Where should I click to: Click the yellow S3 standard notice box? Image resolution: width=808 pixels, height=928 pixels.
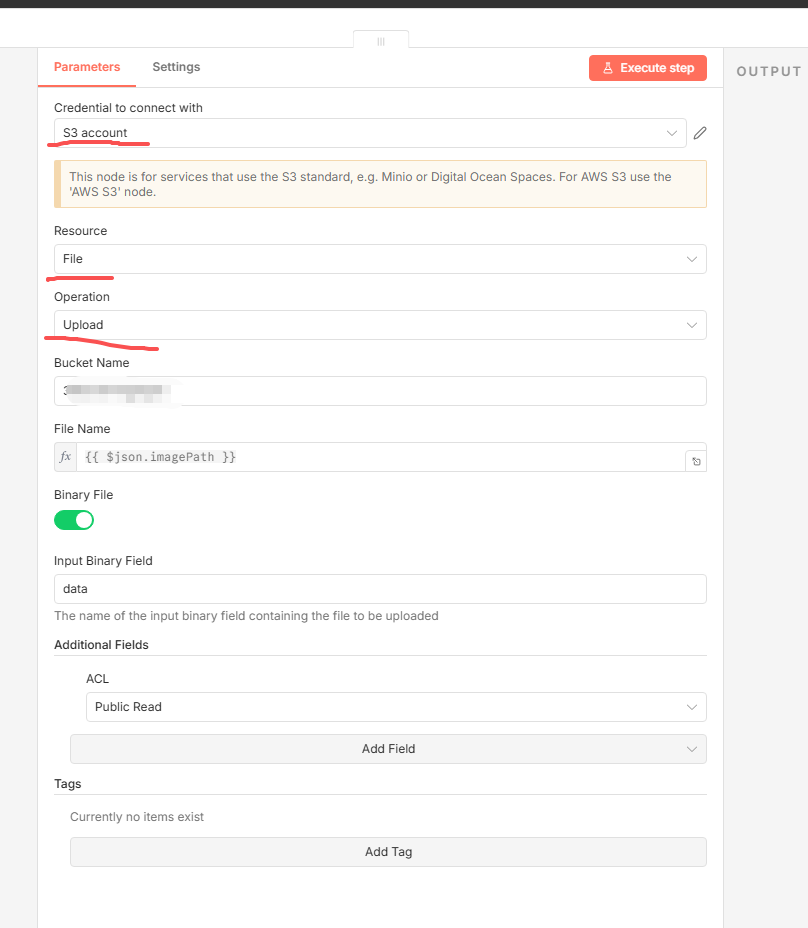[x=380, y=184]
